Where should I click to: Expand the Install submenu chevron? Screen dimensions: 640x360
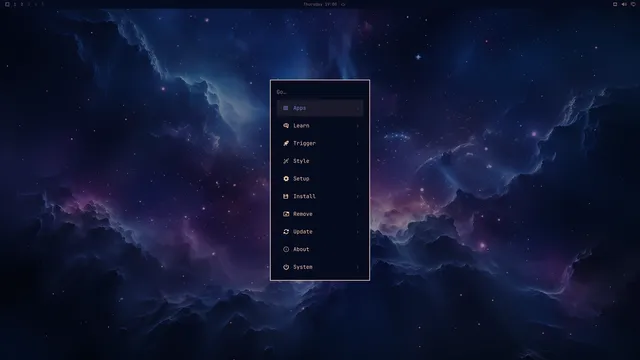pos(358,197)
